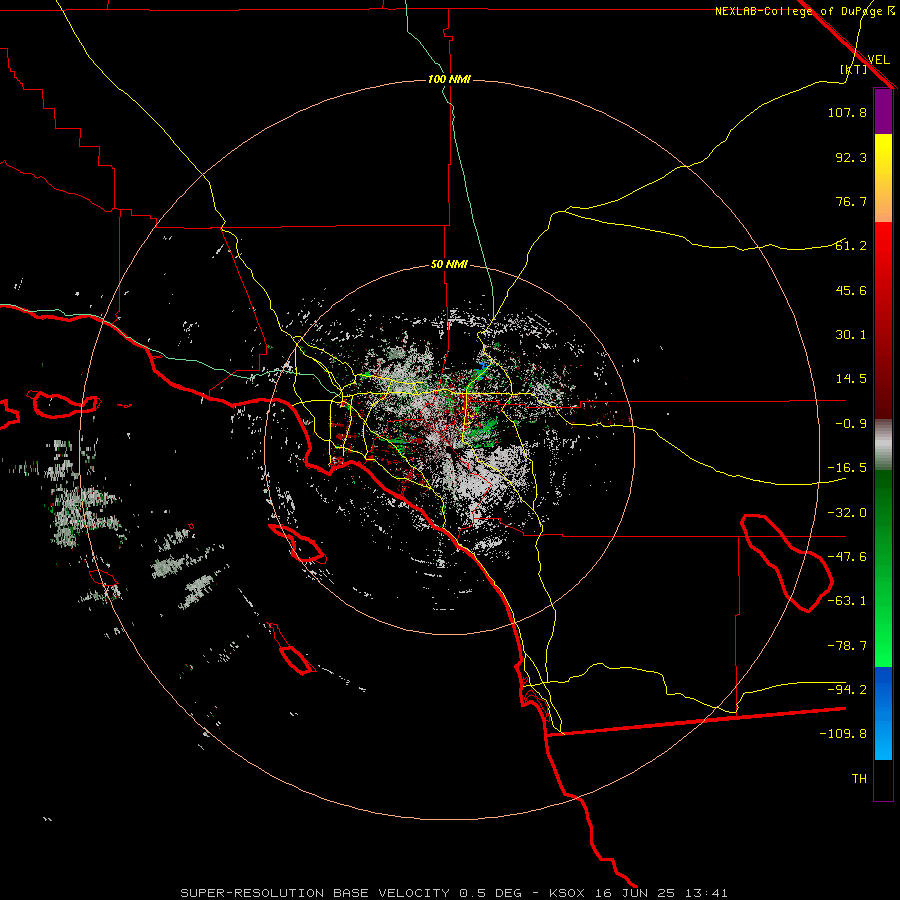
Task: Click the -63.1 value on the velocity scale
Action: pyautogui.click(x=847, y=601)
